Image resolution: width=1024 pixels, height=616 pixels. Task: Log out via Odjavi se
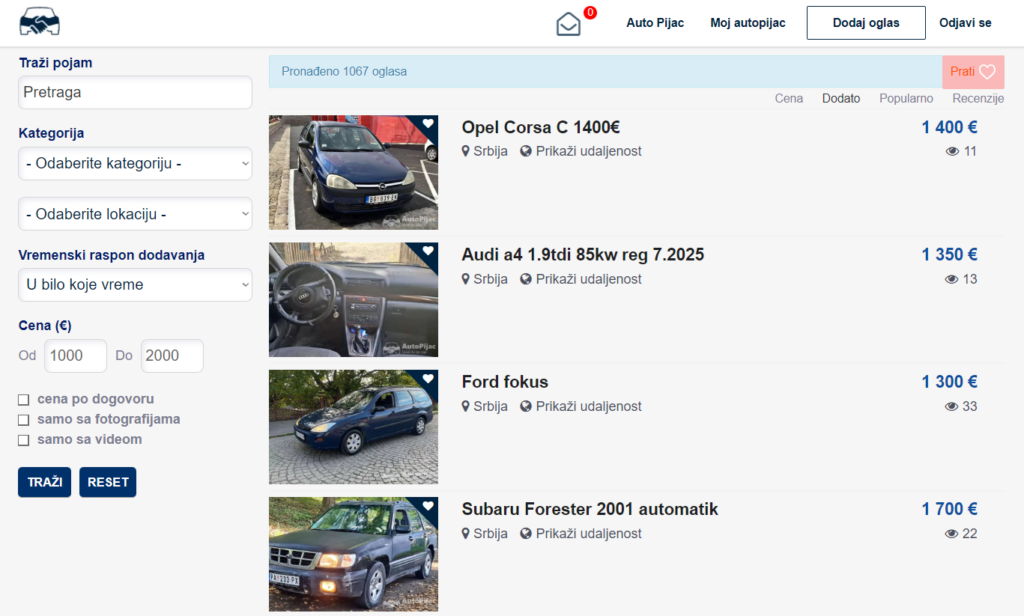tap(965, 23)
